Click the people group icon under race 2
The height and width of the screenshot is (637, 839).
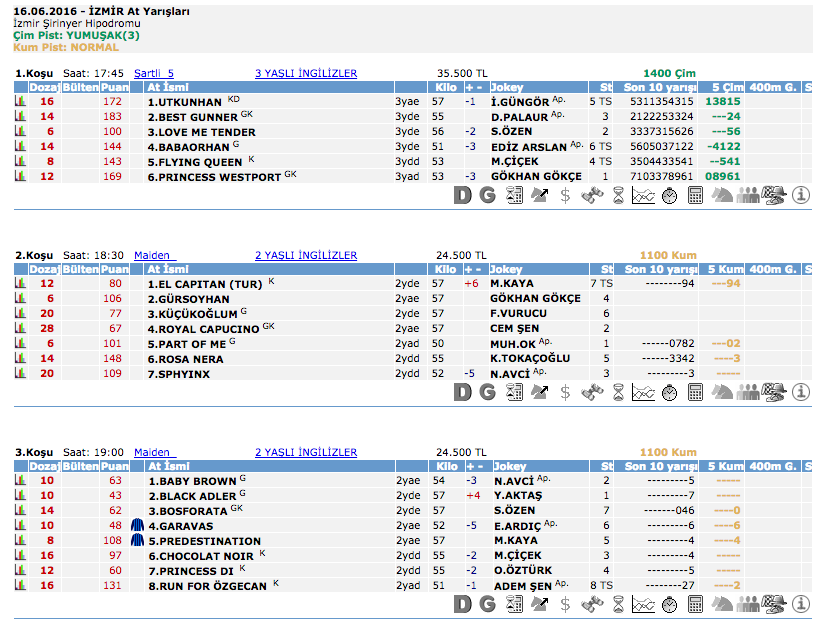coord(748,392)
